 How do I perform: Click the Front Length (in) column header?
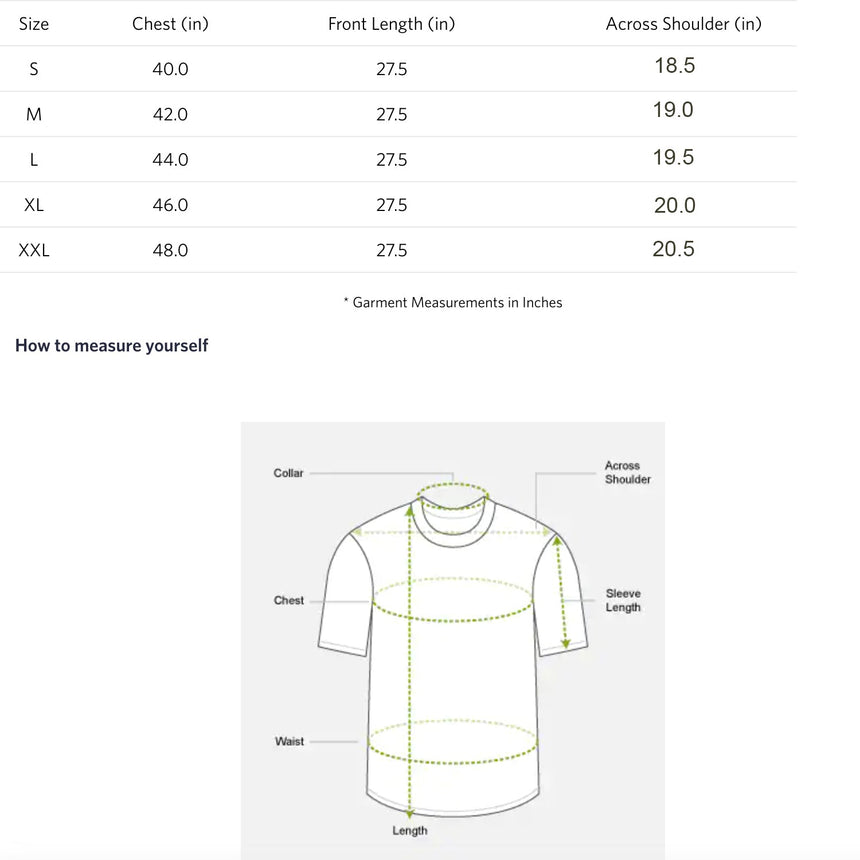click(391, 24)
